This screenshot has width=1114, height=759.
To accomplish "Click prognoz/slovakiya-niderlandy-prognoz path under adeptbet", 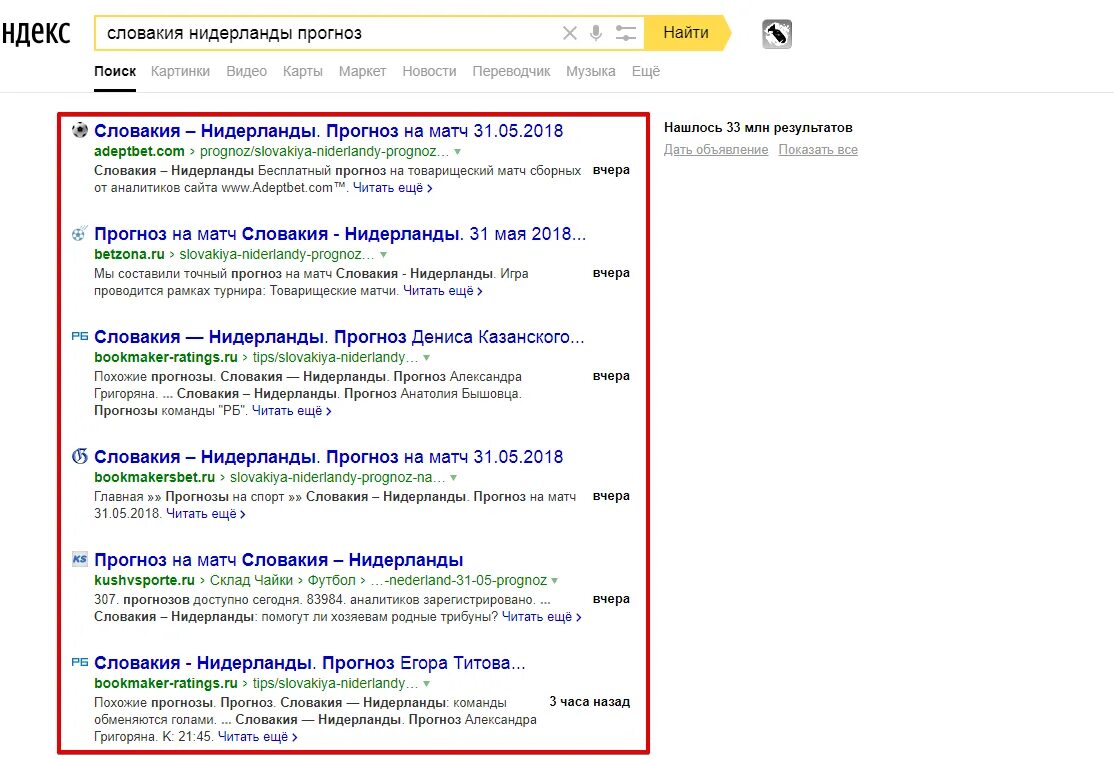I will (324, 151).
